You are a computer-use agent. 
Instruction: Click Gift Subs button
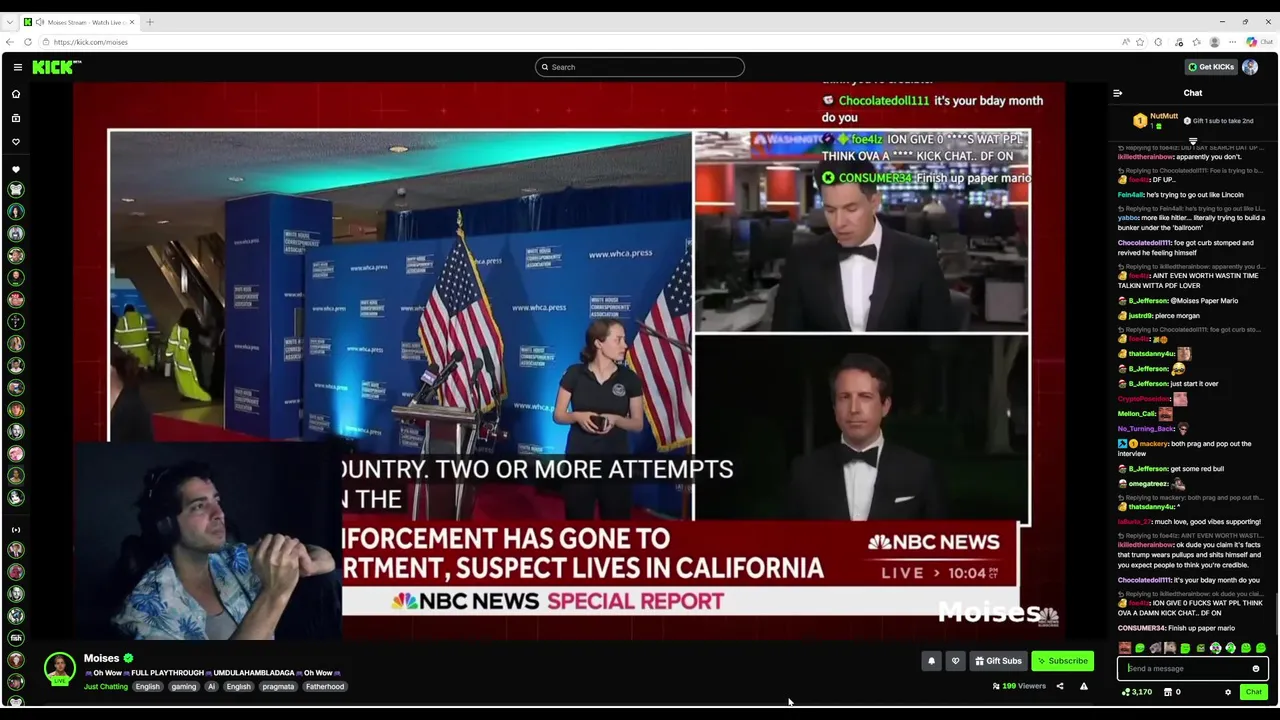coord(998,661)
